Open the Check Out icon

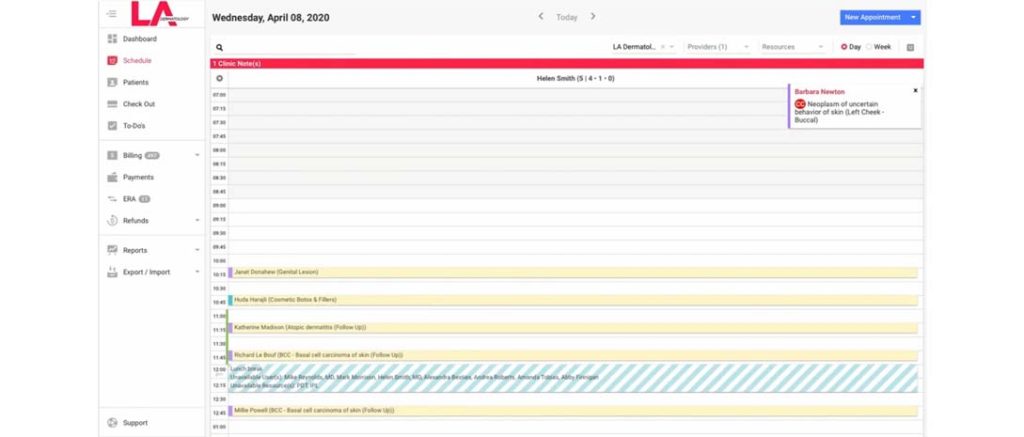coord(113,104)
